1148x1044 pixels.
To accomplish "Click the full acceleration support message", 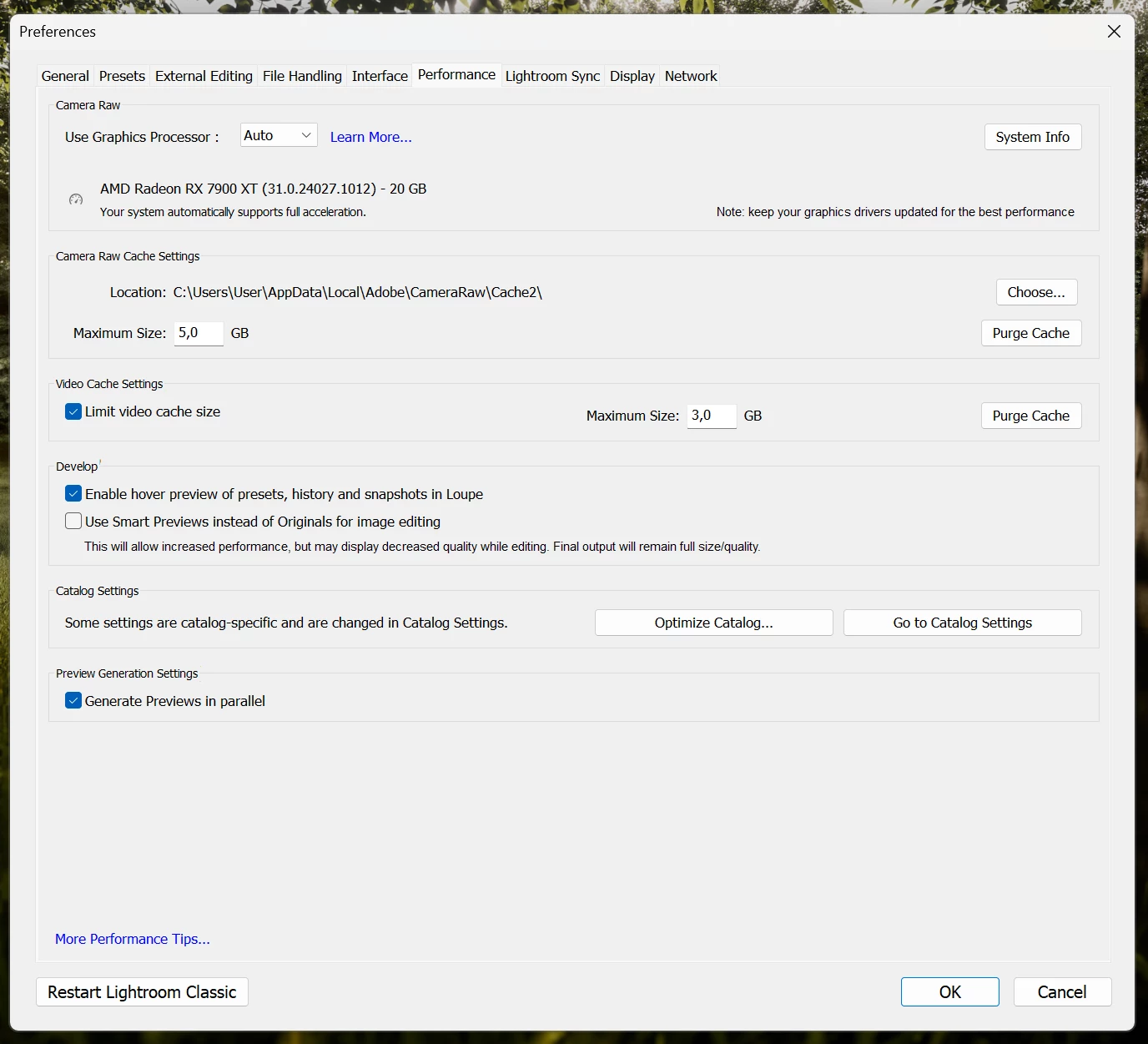I will pos(233,212).
